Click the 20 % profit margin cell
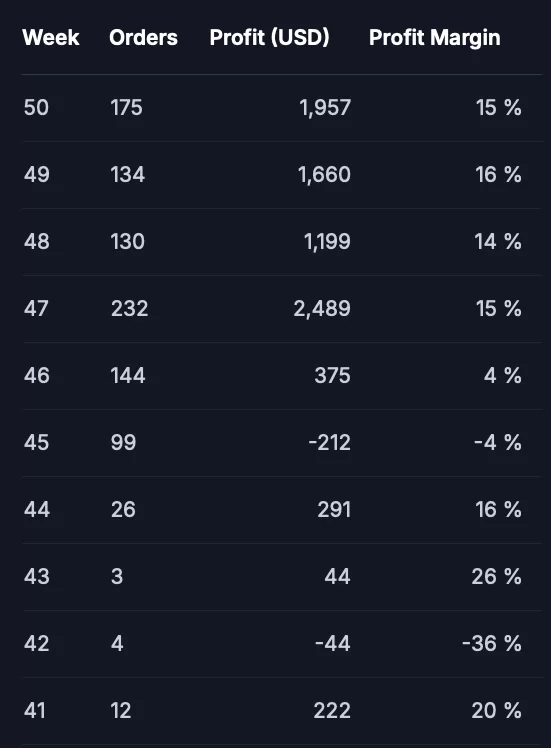This screenshot has width=551, height=748. click(496, 711)
